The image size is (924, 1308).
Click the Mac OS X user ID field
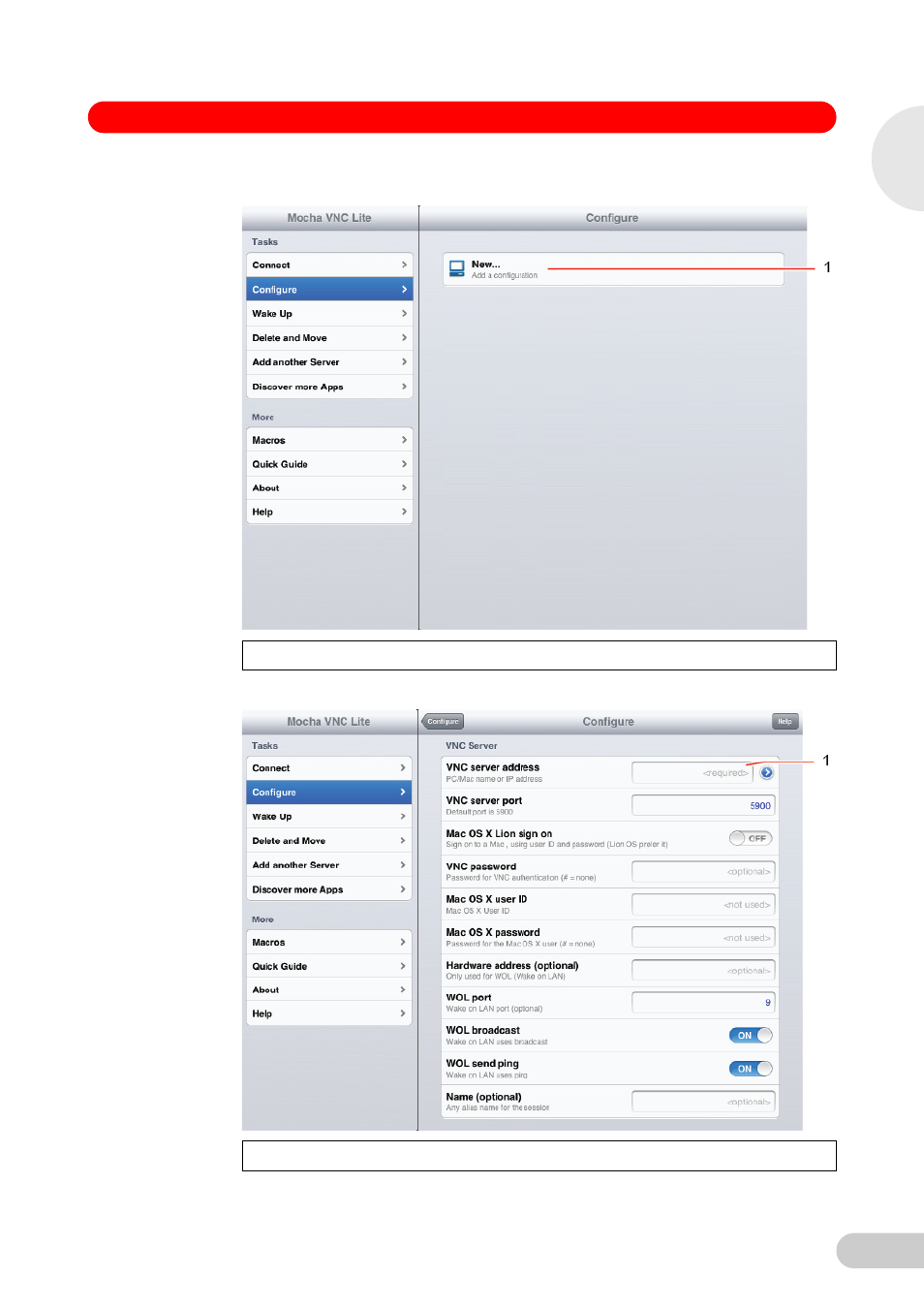(703, 904)
